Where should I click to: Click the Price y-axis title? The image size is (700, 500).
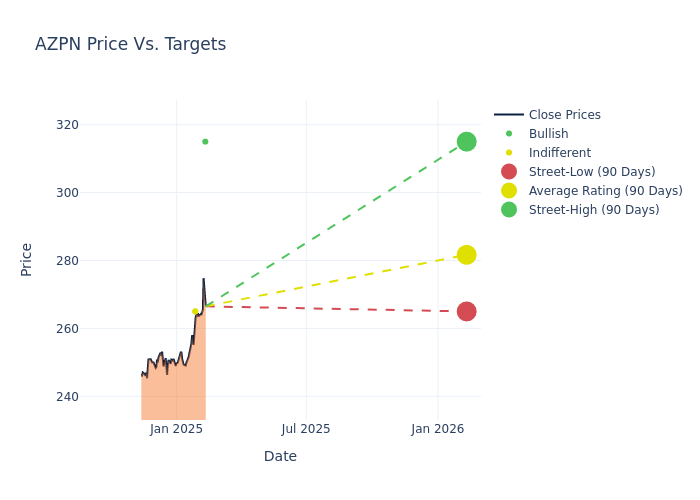pyautogui.click(x=27, y=259)
